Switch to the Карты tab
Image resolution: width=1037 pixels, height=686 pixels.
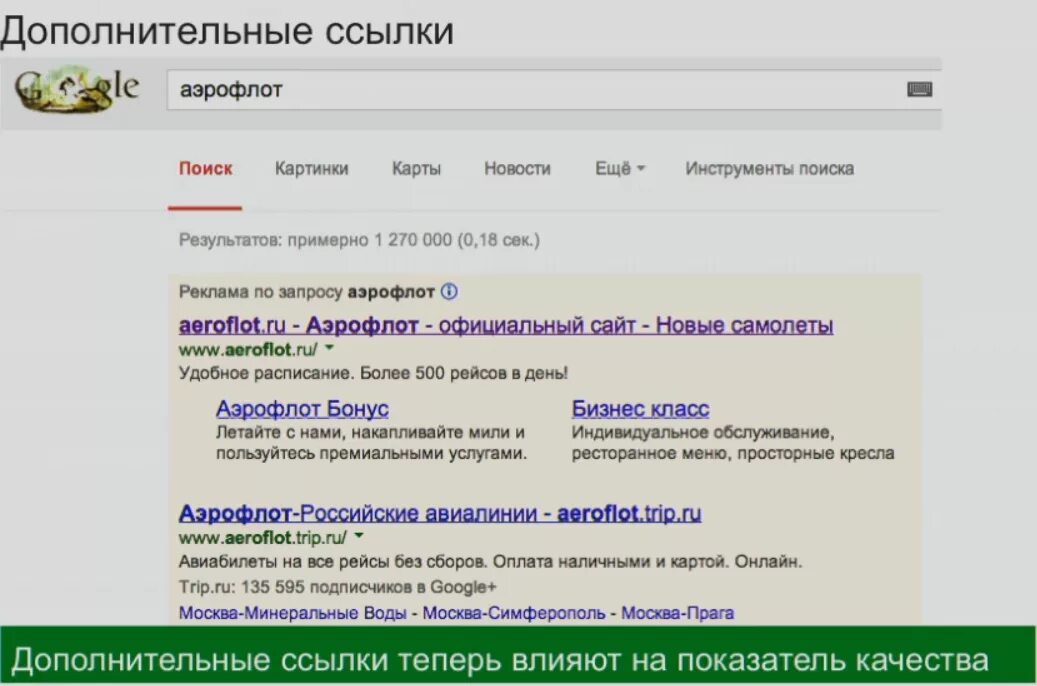pos(416,169)
